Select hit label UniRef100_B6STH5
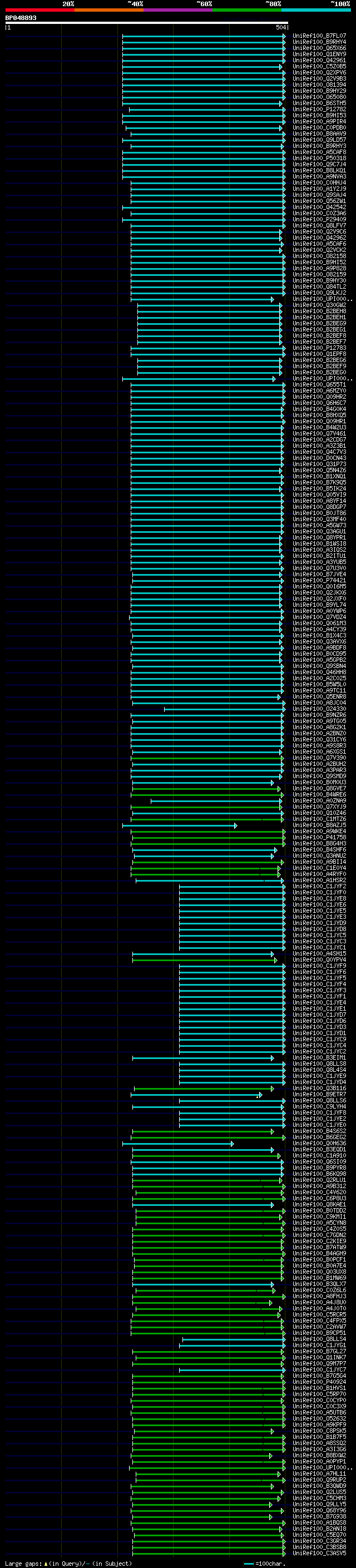356x1568 pixels. click(x=319, y=103)
